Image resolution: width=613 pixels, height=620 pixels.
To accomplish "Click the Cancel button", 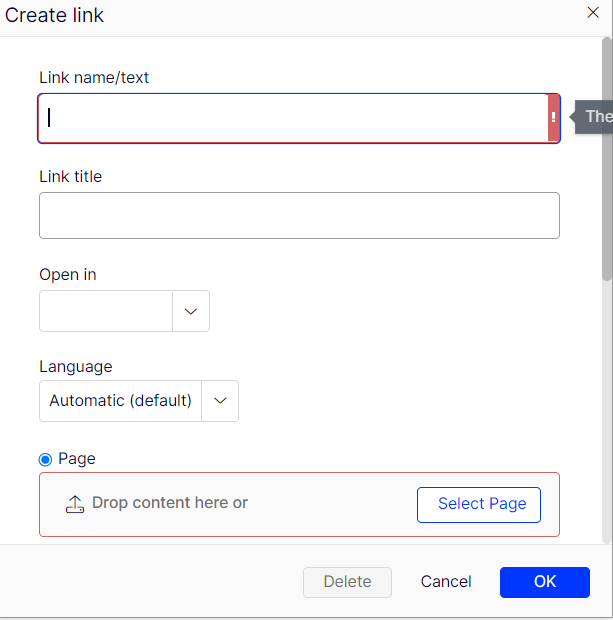I will (446, 582).
